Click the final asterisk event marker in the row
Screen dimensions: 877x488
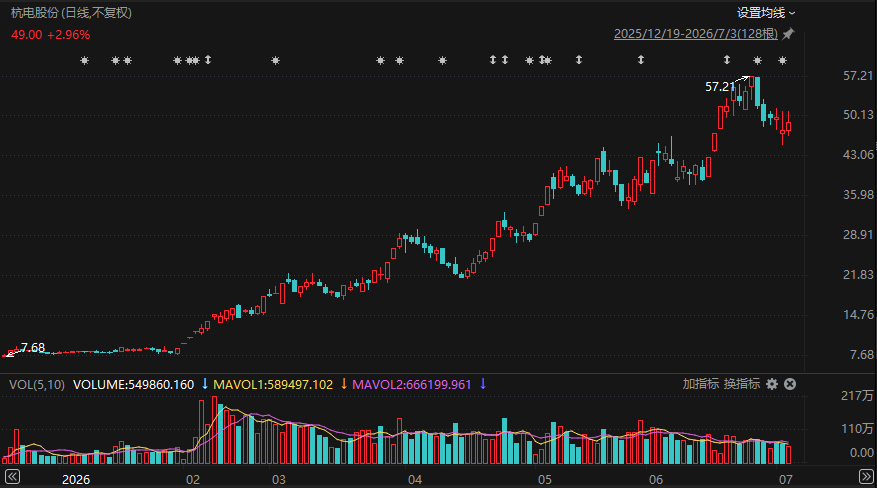pos(782,60)
